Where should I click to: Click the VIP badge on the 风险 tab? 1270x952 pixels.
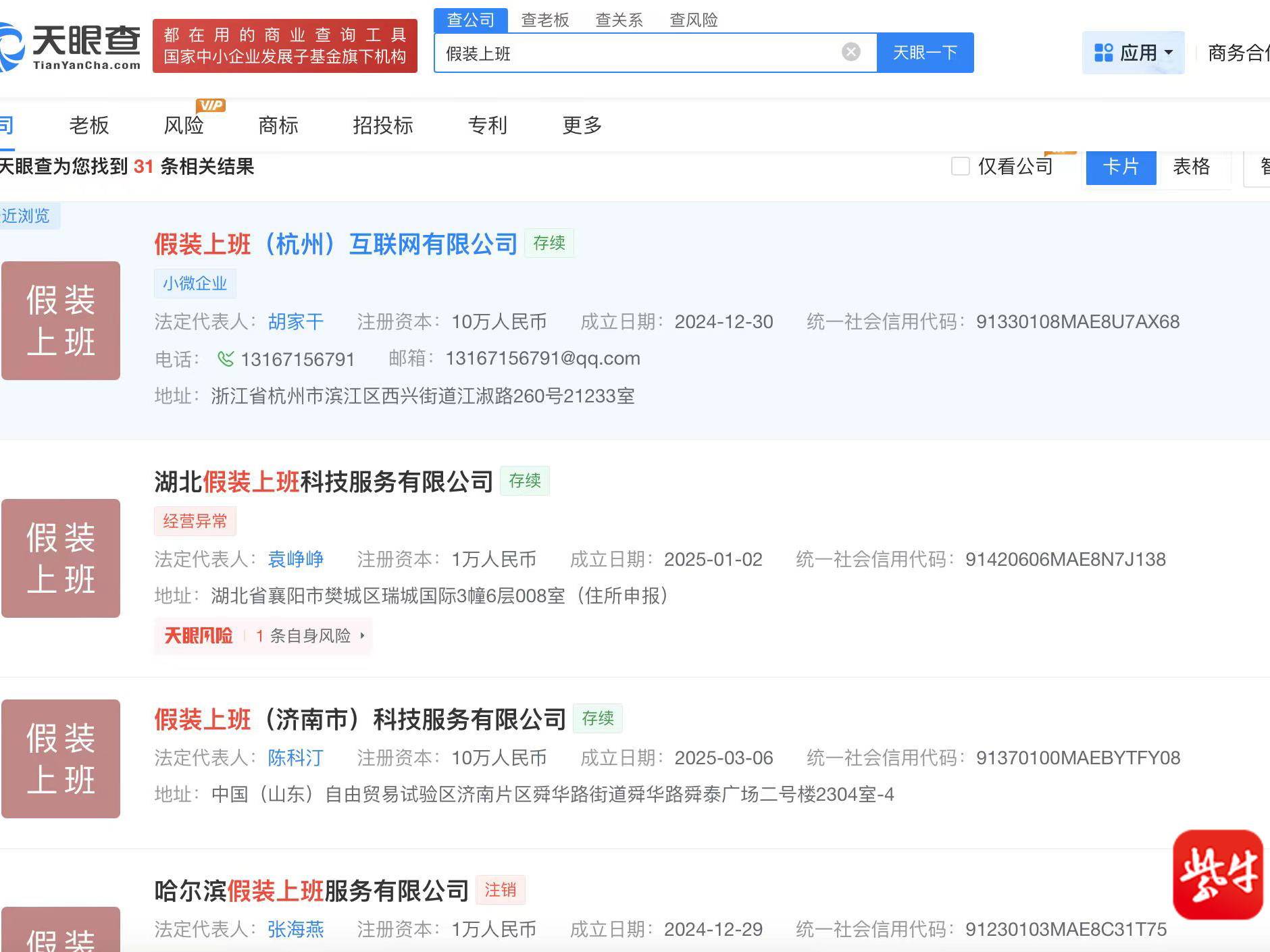click(x=211, y=105)
